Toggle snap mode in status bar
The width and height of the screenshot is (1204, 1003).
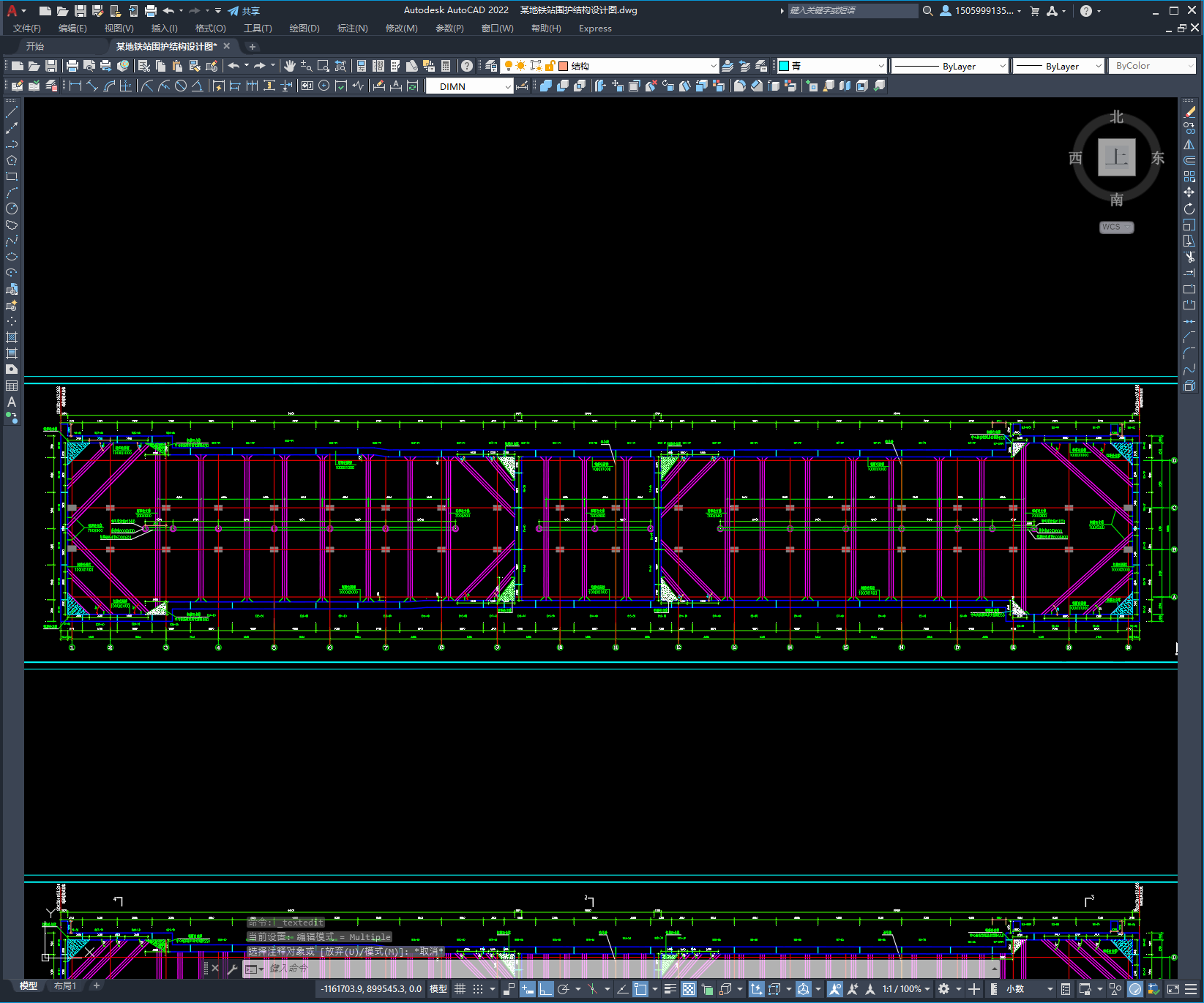tap(478, 989)
